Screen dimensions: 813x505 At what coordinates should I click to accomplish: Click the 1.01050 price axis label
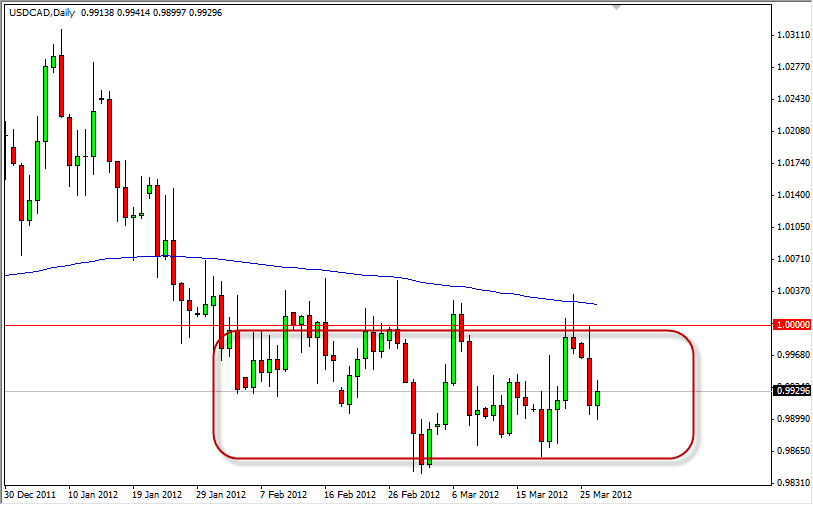[793, 227]
